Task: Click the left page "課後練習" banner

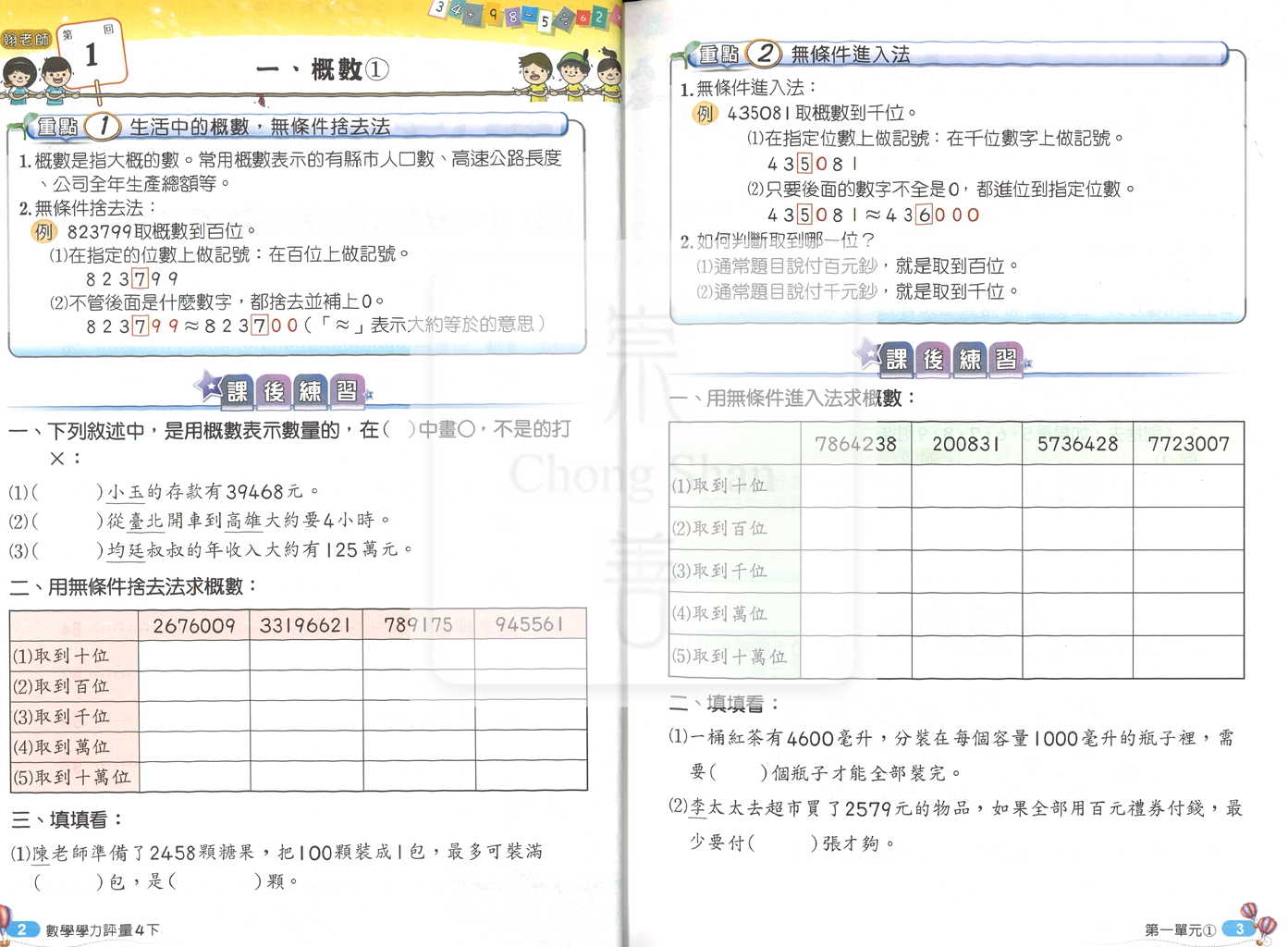Action: [x=285, y=389]
